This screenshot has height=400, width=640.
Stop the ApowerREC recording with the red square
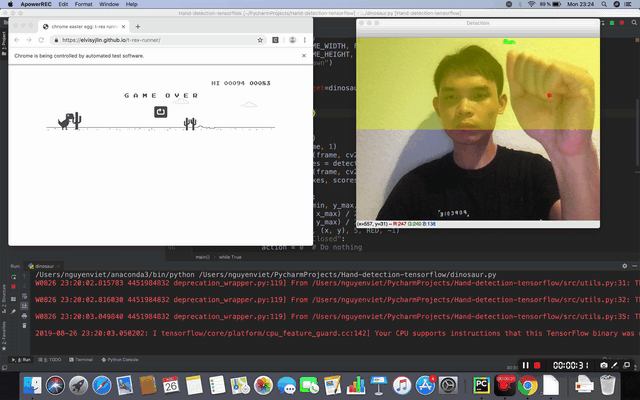coord(537,365)
